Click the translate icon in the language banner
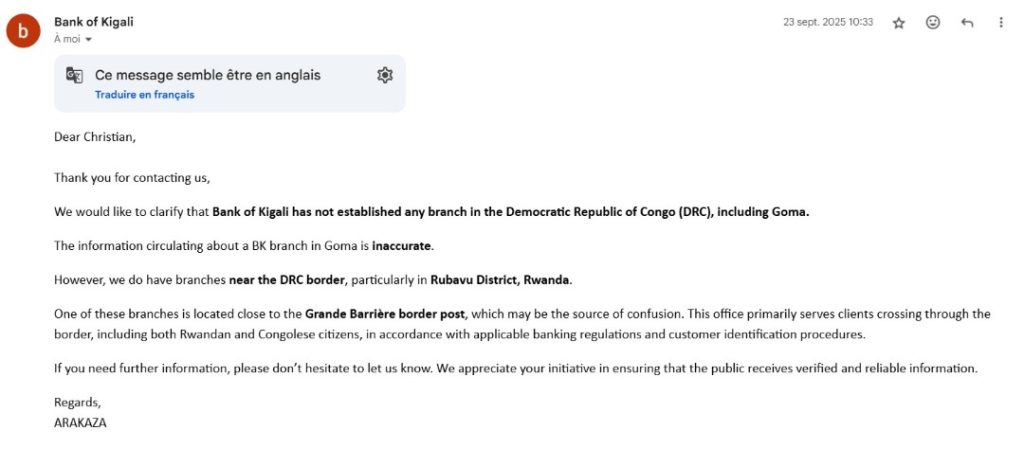 75,75
